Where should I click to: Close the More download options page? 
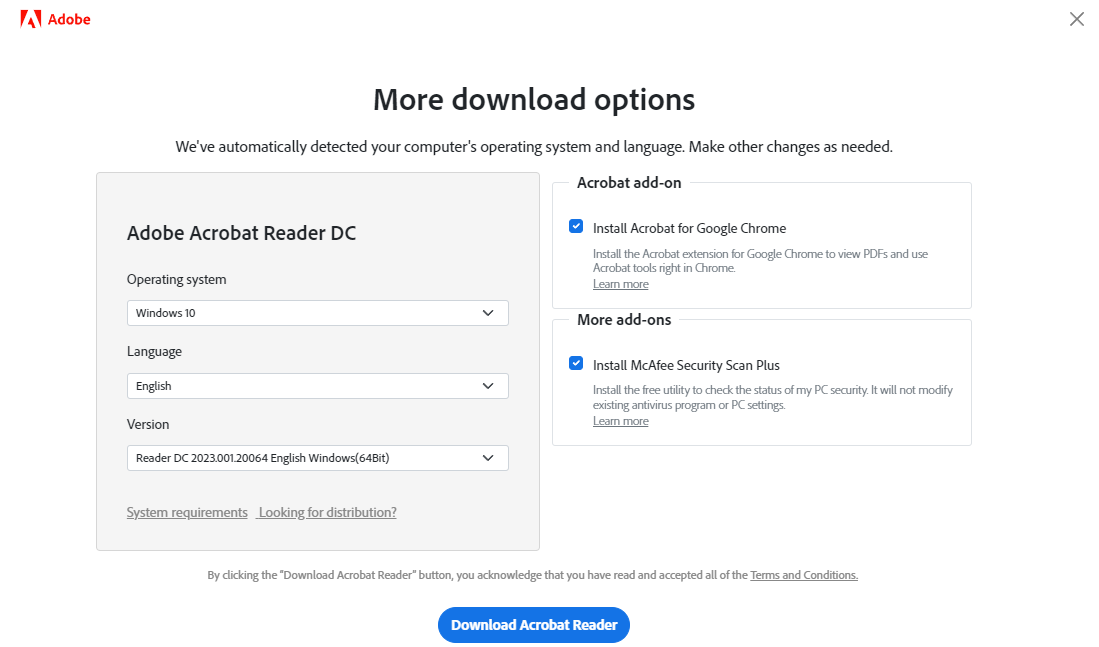tap(1076, 18)
